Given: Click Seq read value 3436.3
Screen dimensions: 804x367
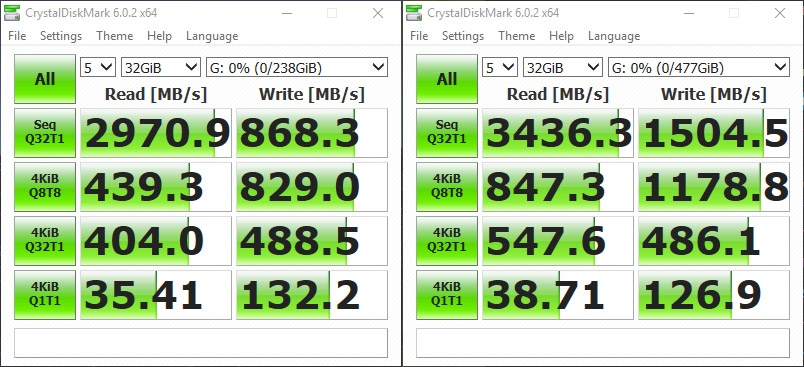Looking at the screenshot, I should pos(558,133).
